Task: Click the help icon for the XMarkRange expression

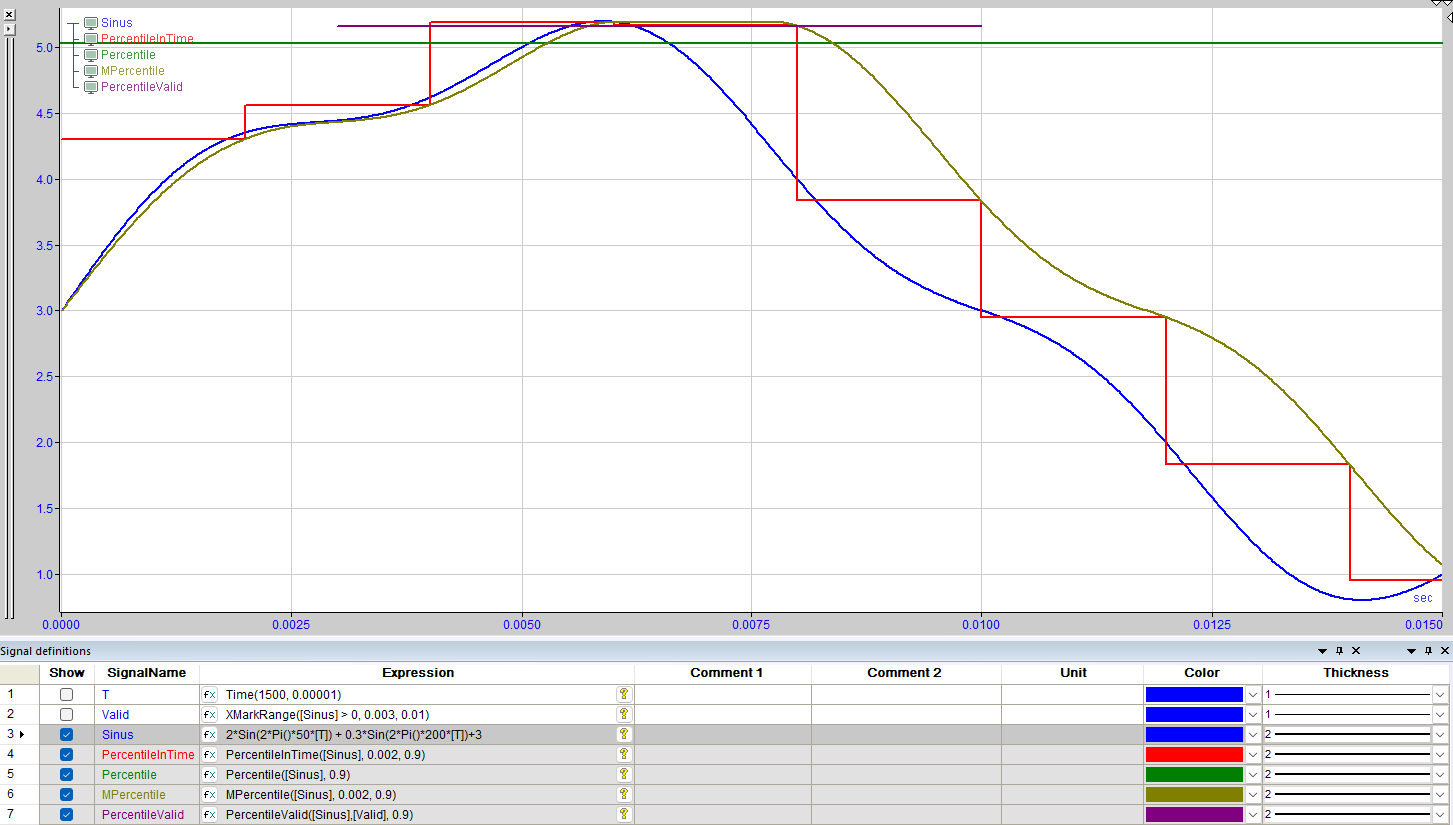Action: click(x=624, y=714)
